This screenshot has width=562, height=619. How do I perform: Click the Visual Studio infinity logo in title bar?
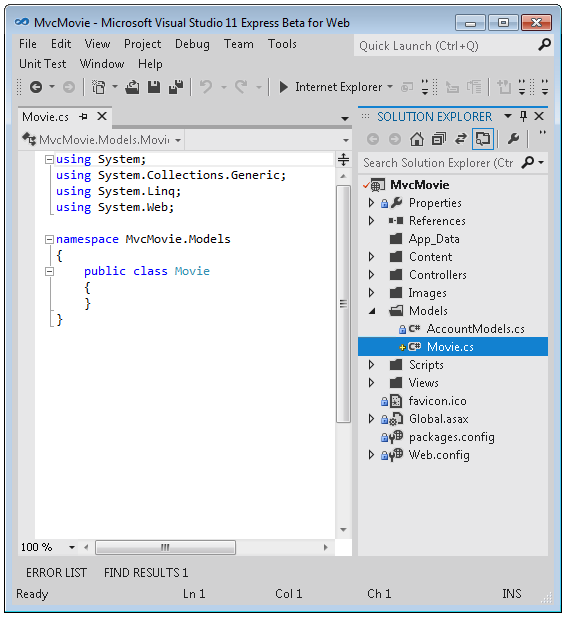click(x=22, y=22)
